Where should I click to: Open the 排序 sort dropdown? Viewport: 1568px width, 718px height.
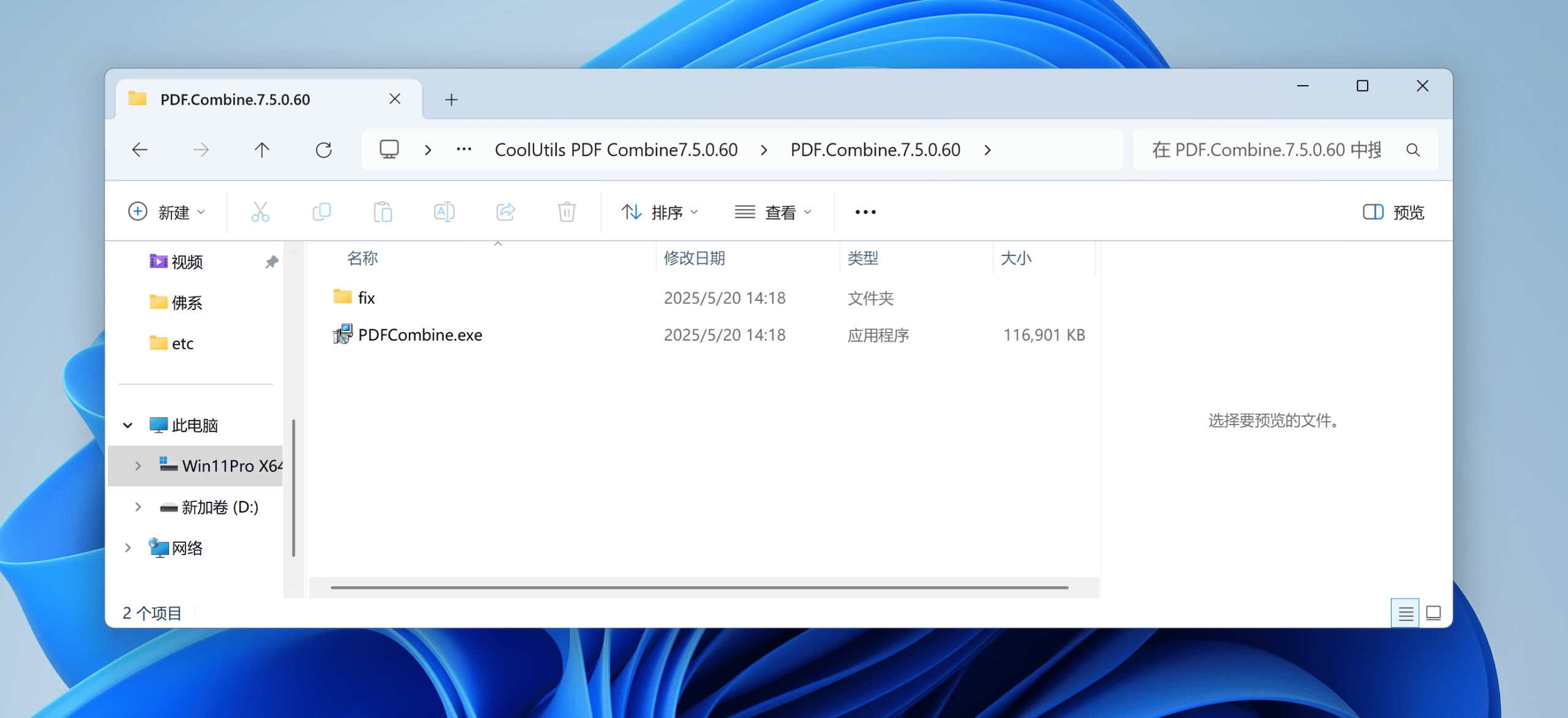(660, 212)
